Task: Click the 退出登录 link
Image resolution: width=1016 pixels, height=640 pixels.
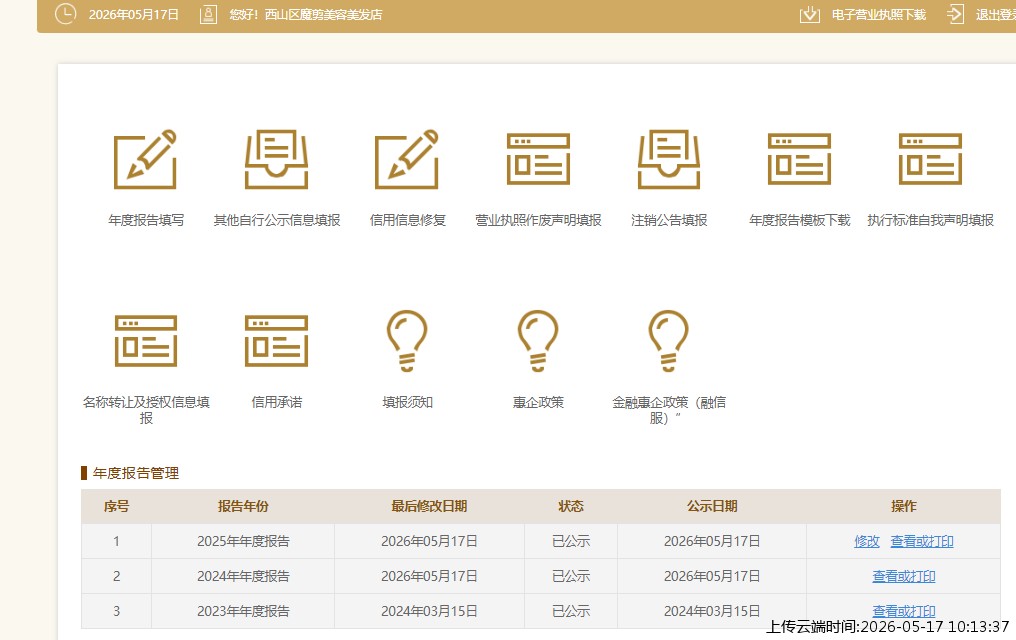Action: pos(996,15)
